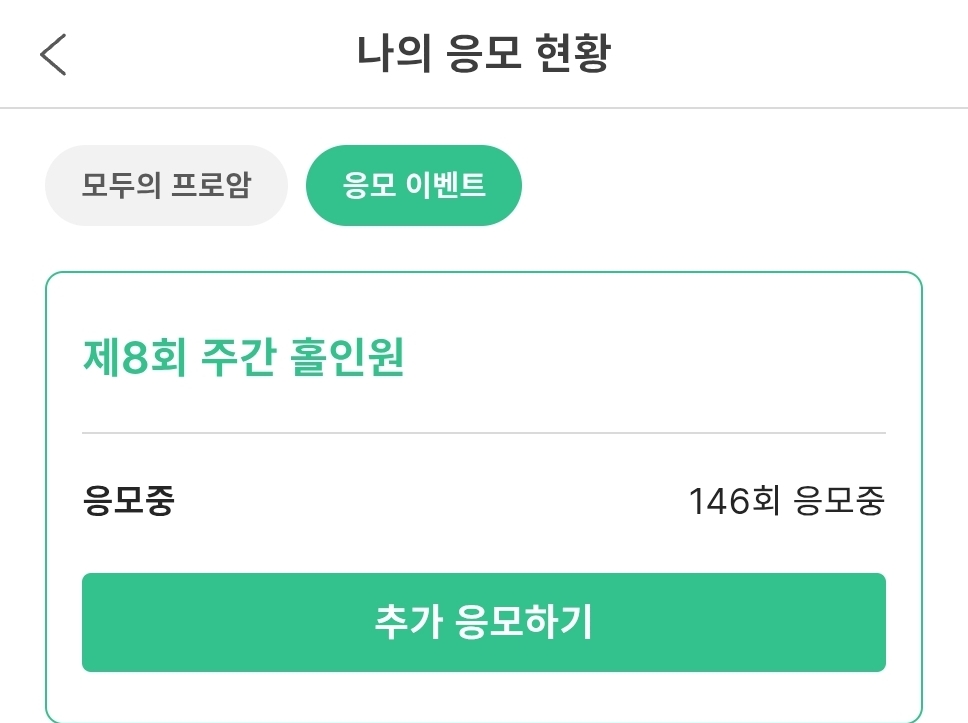The width and height of the screenshot is (968, 723).
Task: Go back using the left chevron icon
Action: (x=53, y=54)
